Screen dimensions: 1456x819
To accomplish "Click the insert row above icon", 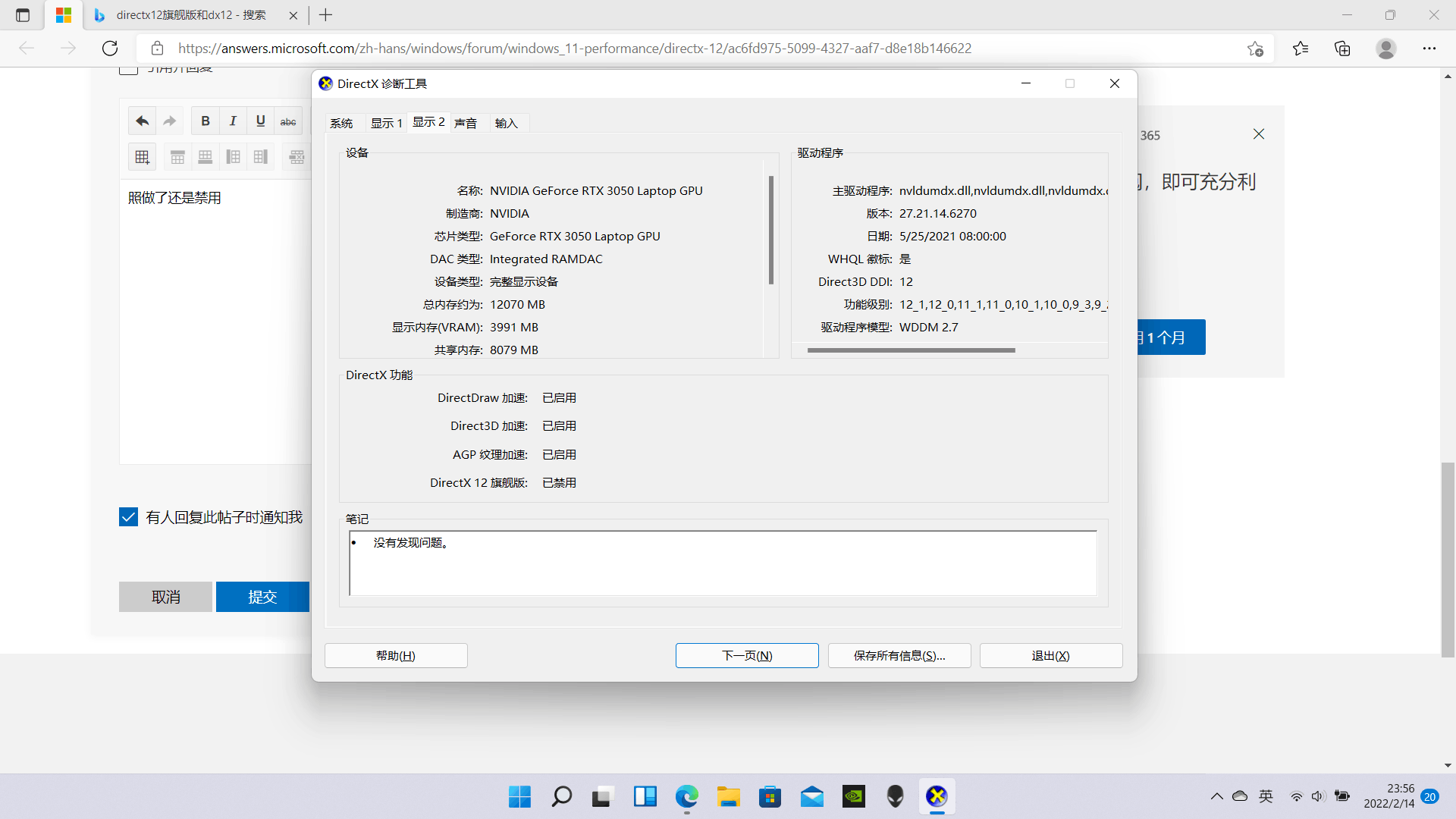I will click(177, 157).
